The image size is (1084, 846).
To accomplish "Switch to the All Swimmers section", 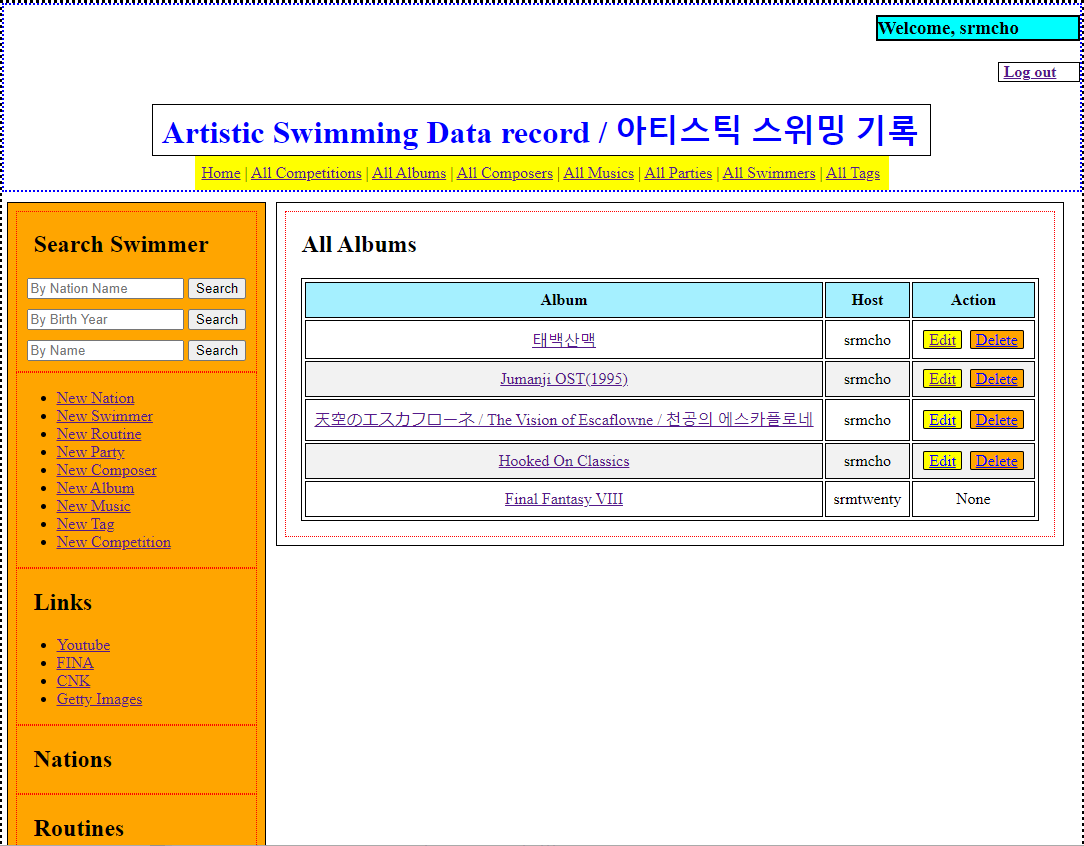I will pos(768,173).
